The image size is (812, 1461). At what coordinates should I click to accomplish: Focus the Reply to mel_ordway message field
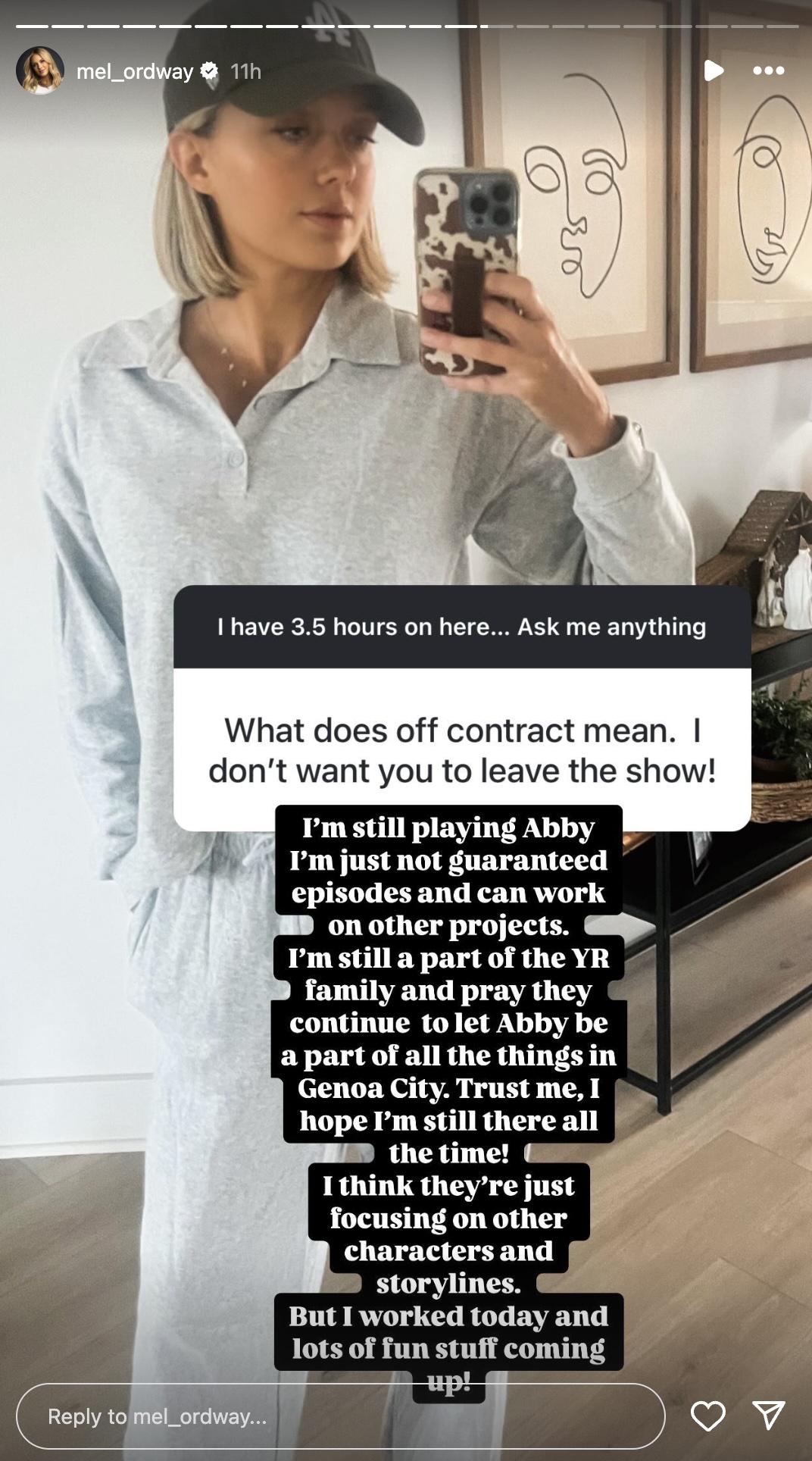coord(341,1416)
